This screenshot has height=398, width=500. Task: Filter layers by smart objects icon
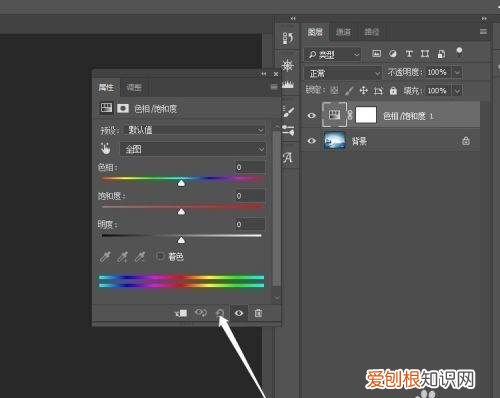tap(441, 54)
